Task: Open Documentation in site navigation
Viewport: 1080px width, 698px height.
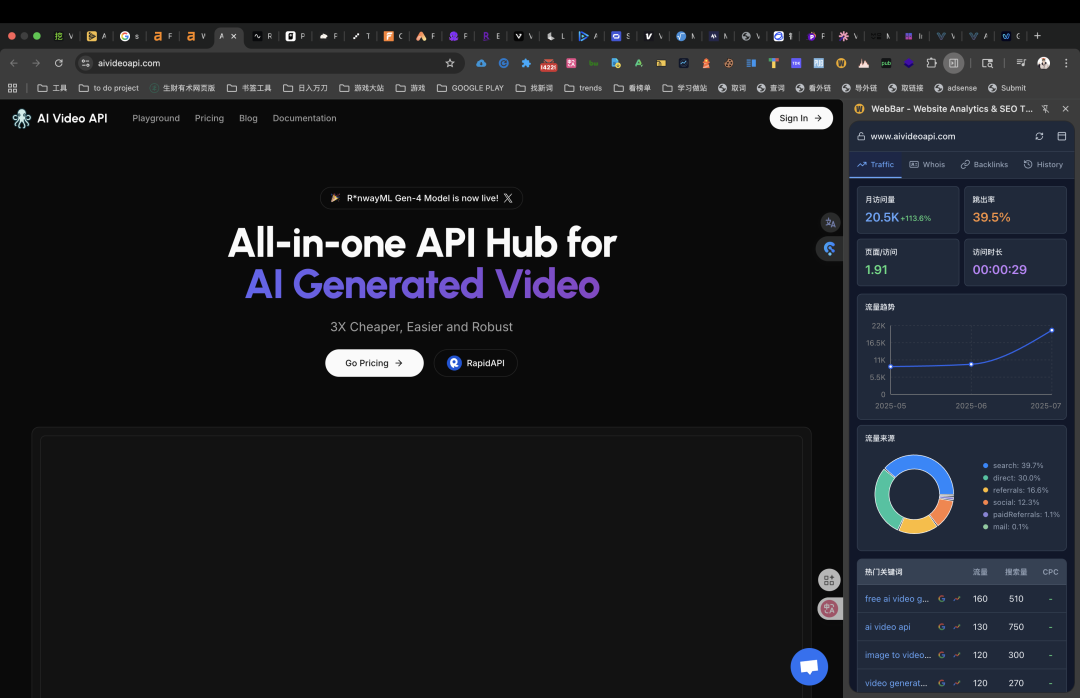Action: click(304, 119)
